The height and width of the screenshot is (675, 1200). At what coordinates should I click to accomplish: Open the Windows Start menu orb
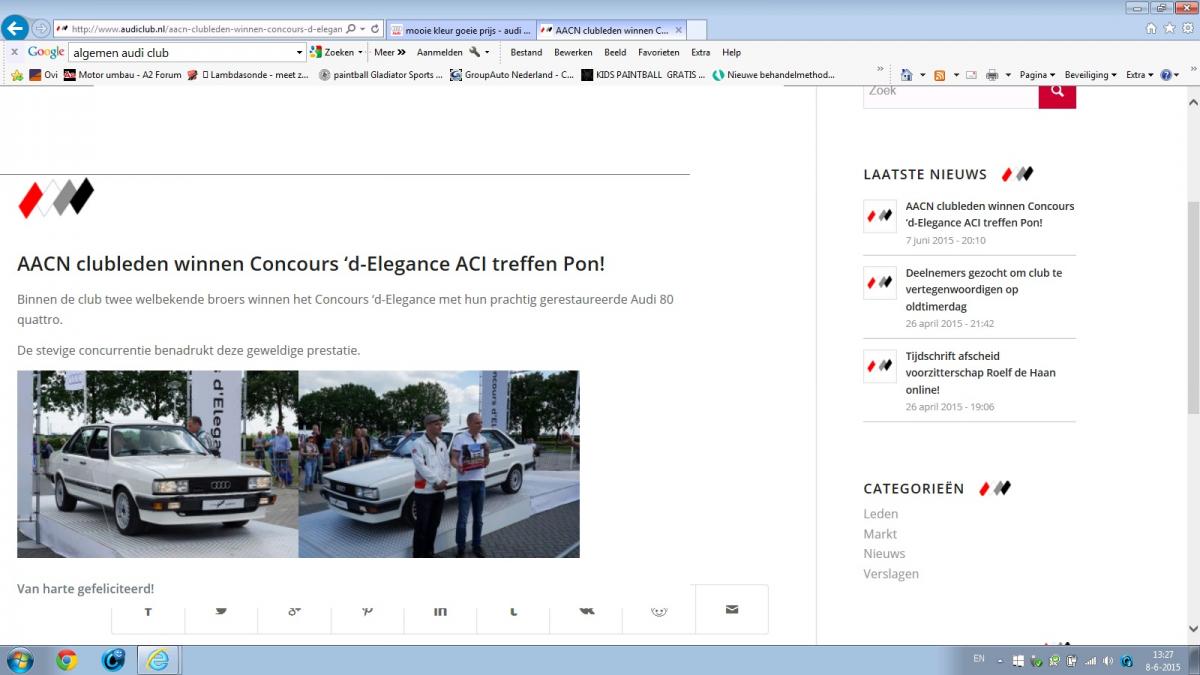(19, 660)
